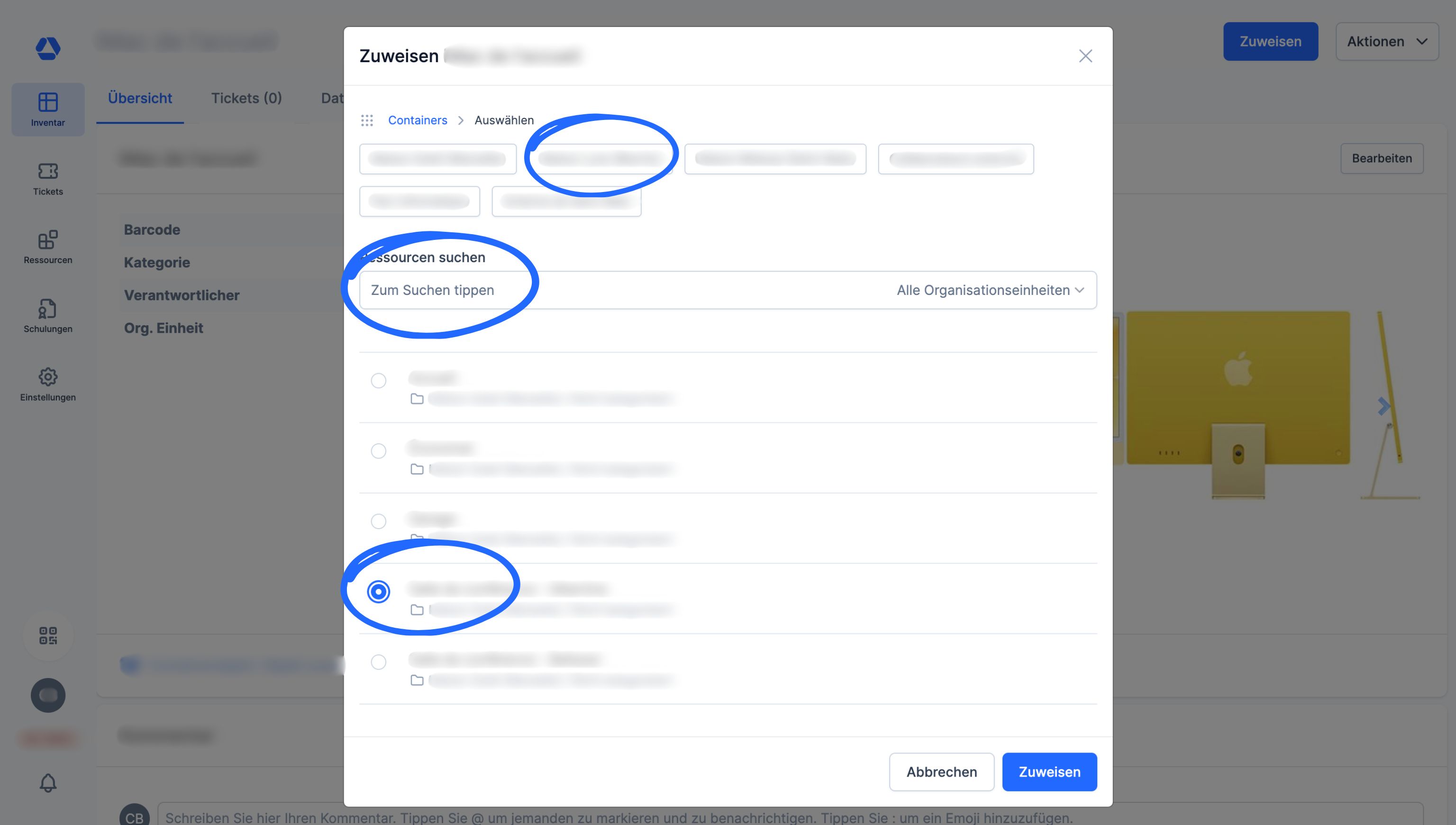Viewport: 1456px width, 825px height.
Task: Open the Inventar section in sidebar
Action: coord(47,110)
